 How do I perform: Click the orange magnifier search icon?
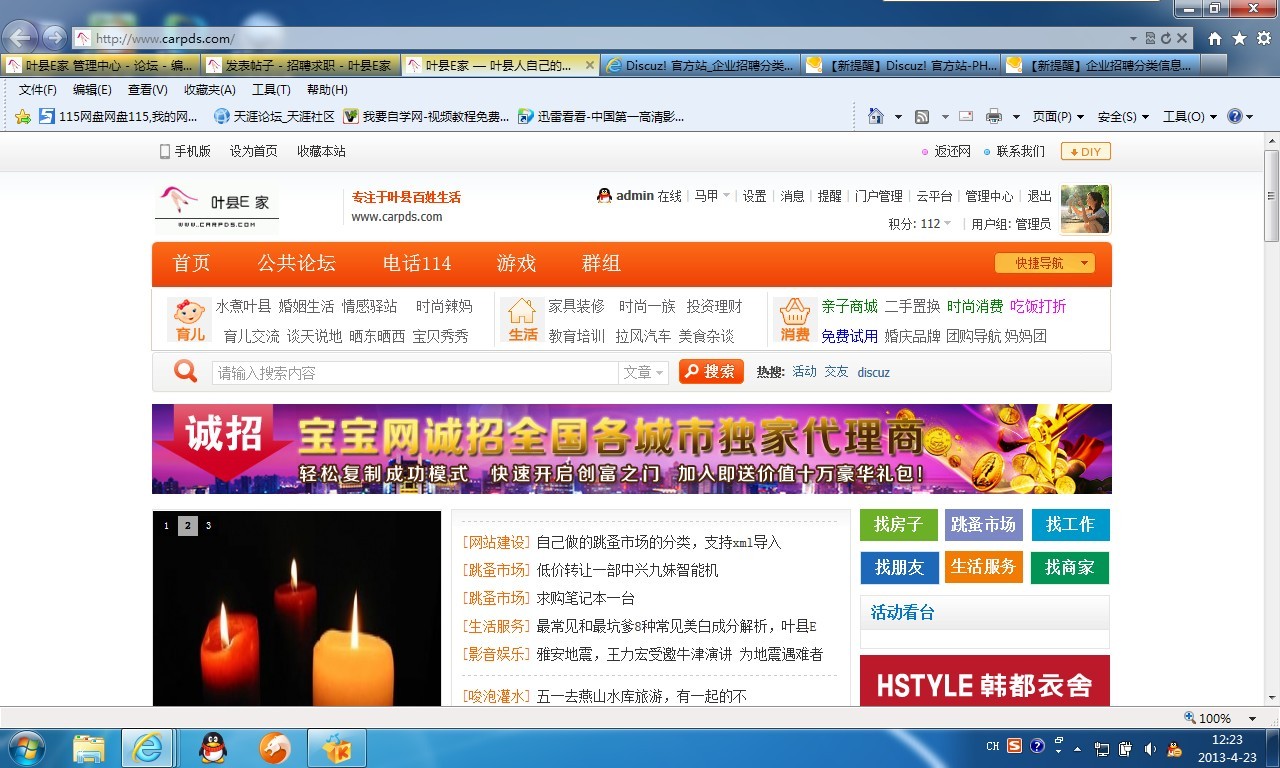point(186,372)
